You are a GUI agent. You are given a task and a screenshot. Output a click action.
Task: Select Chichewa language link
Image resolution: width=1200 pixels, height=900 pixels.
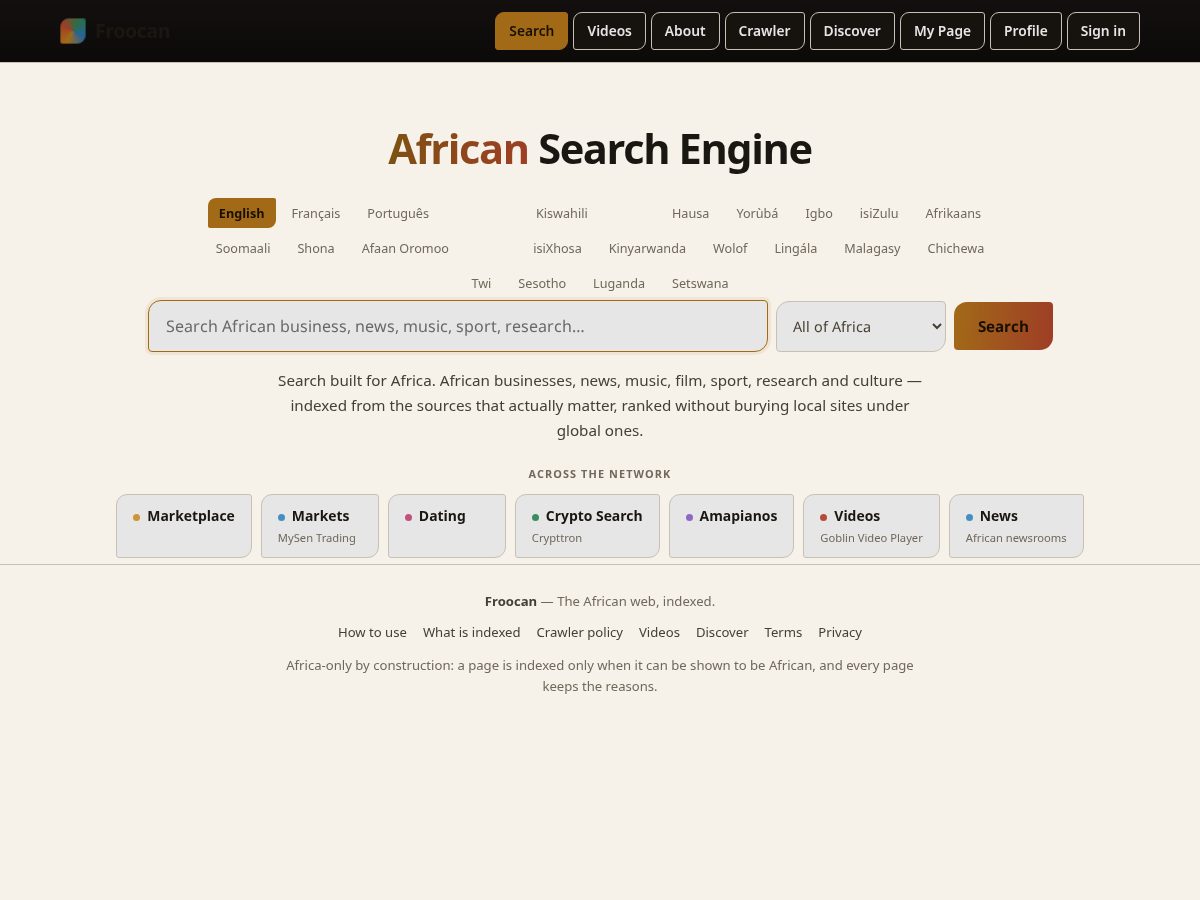tap(956, 248)
